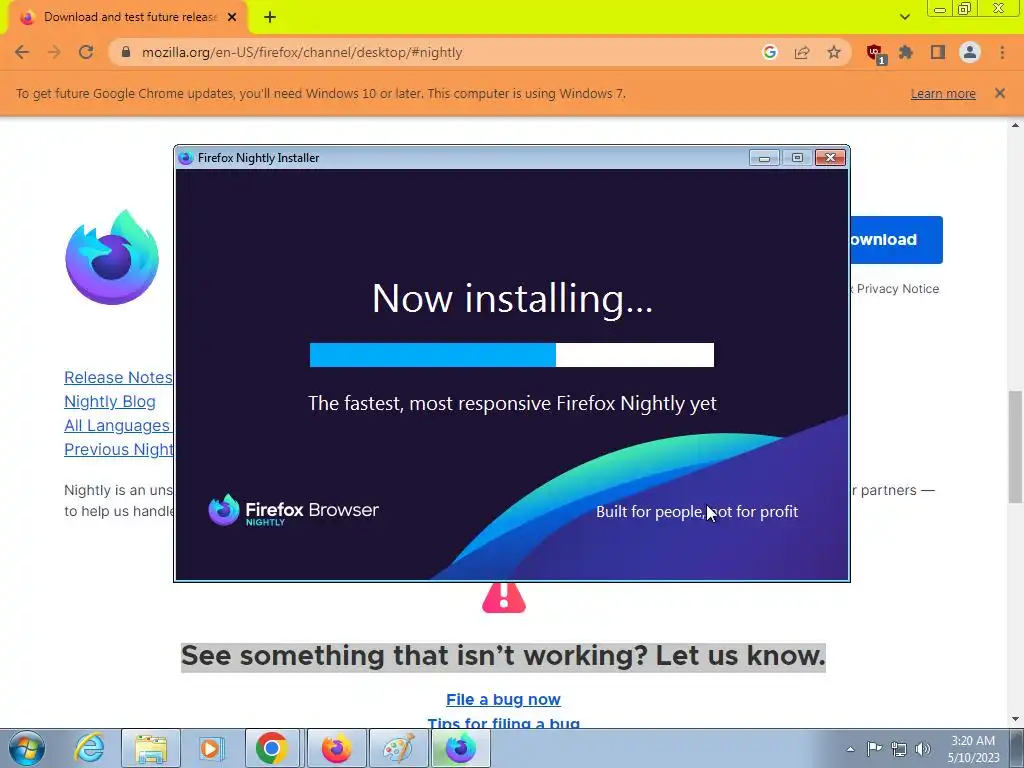This screenshot has height=768, width=1024.
Task: Dismiss the Windows 7 update notice
Action: (x=1000, y=93)
